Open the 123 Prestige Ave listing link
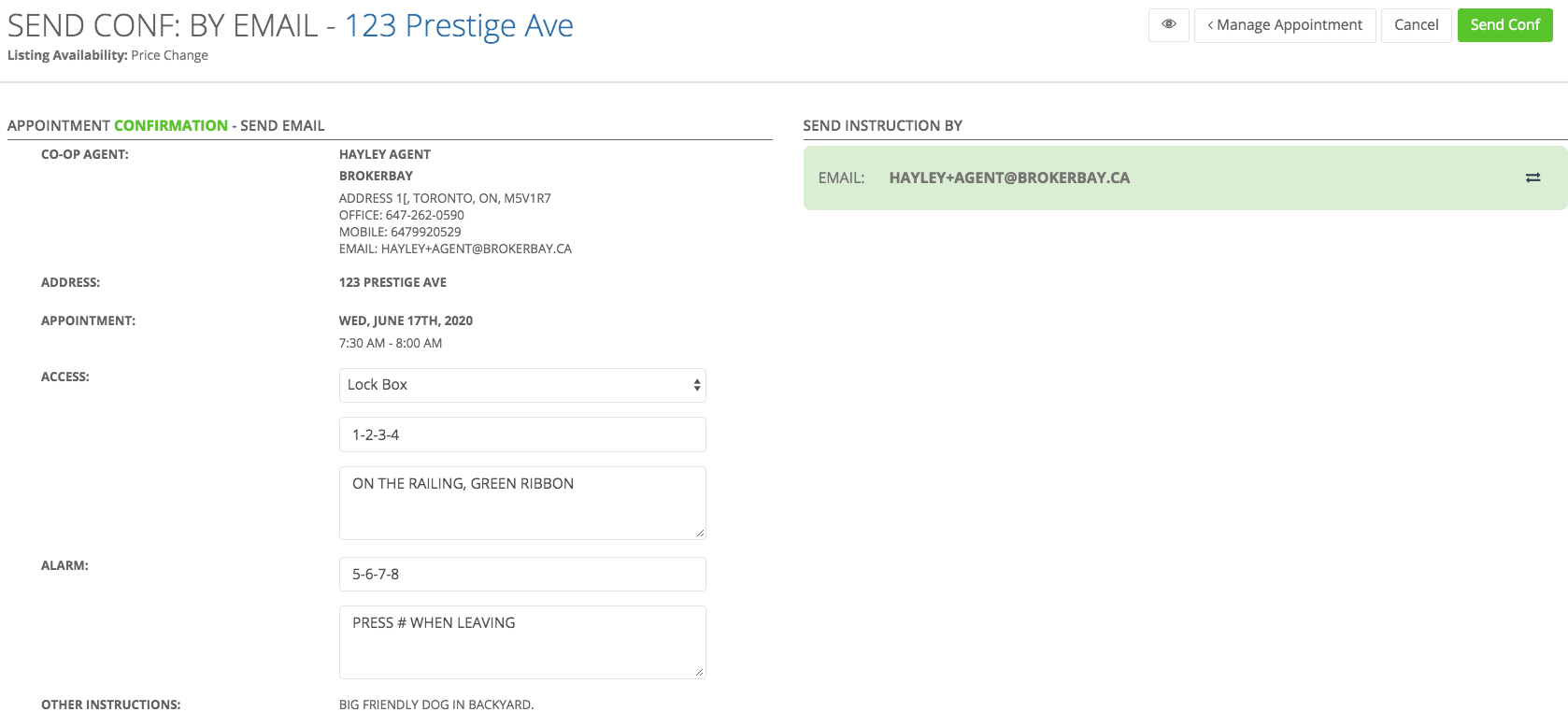Viewport: 1568px width, 726px height. click(459, 26)
